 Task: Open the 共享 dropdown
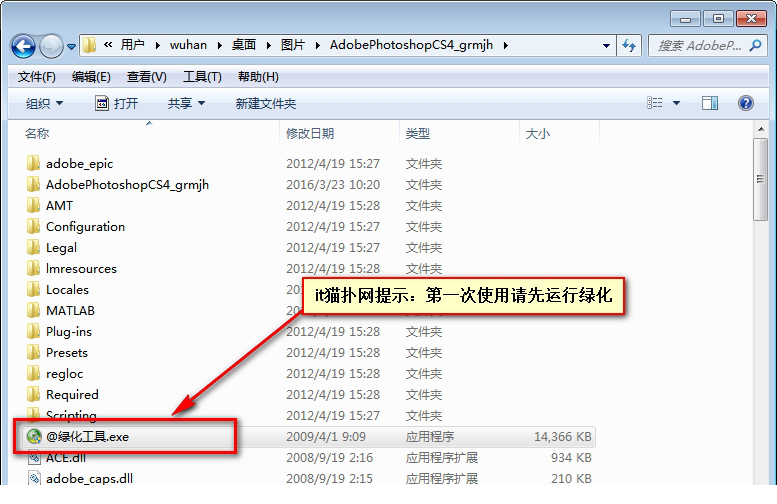coord(186,104)
